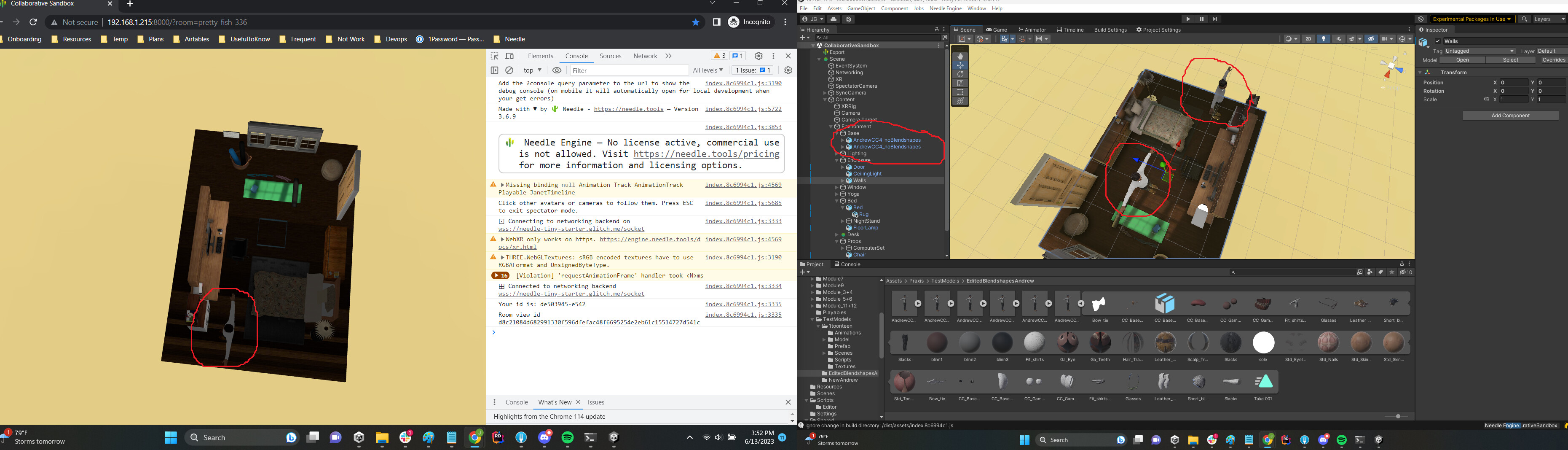The width and height of the screenshot is (1568, 450).
Task: Click the Unity Step button
Action: coord(1215,19)
